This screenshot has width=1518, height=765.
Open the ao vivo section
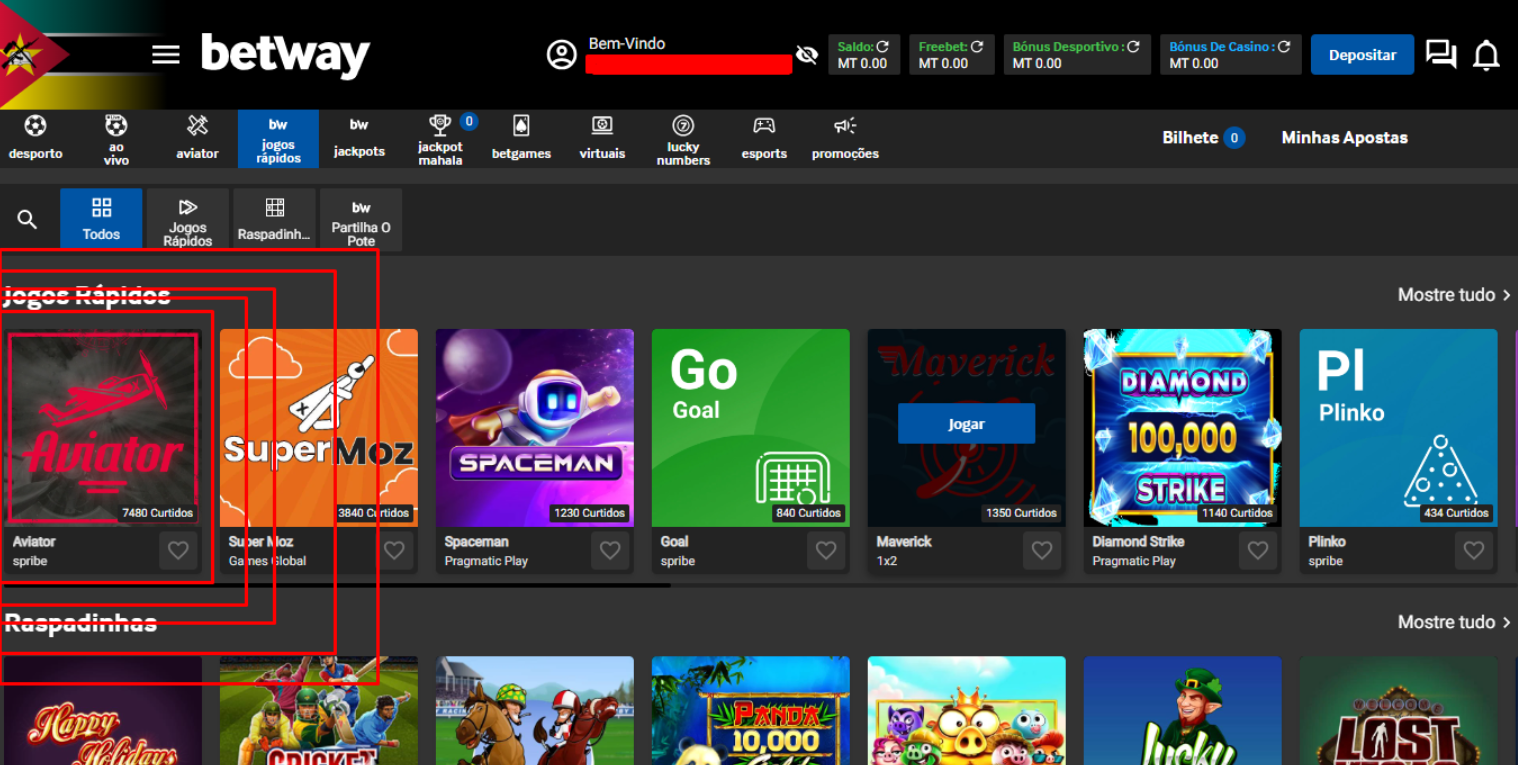116,138
